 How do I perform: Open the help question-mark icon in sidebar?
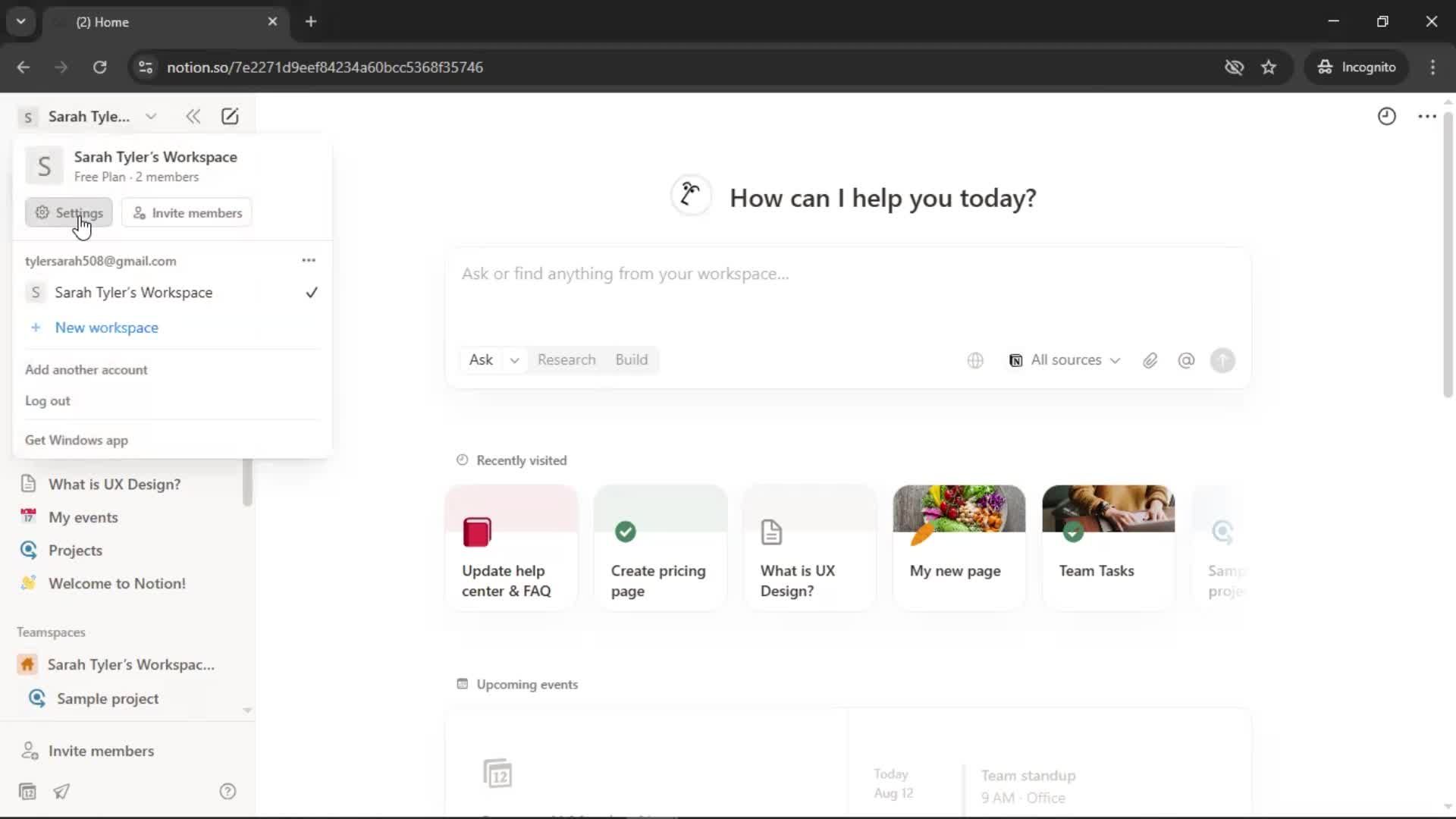(x=227, y=791)
